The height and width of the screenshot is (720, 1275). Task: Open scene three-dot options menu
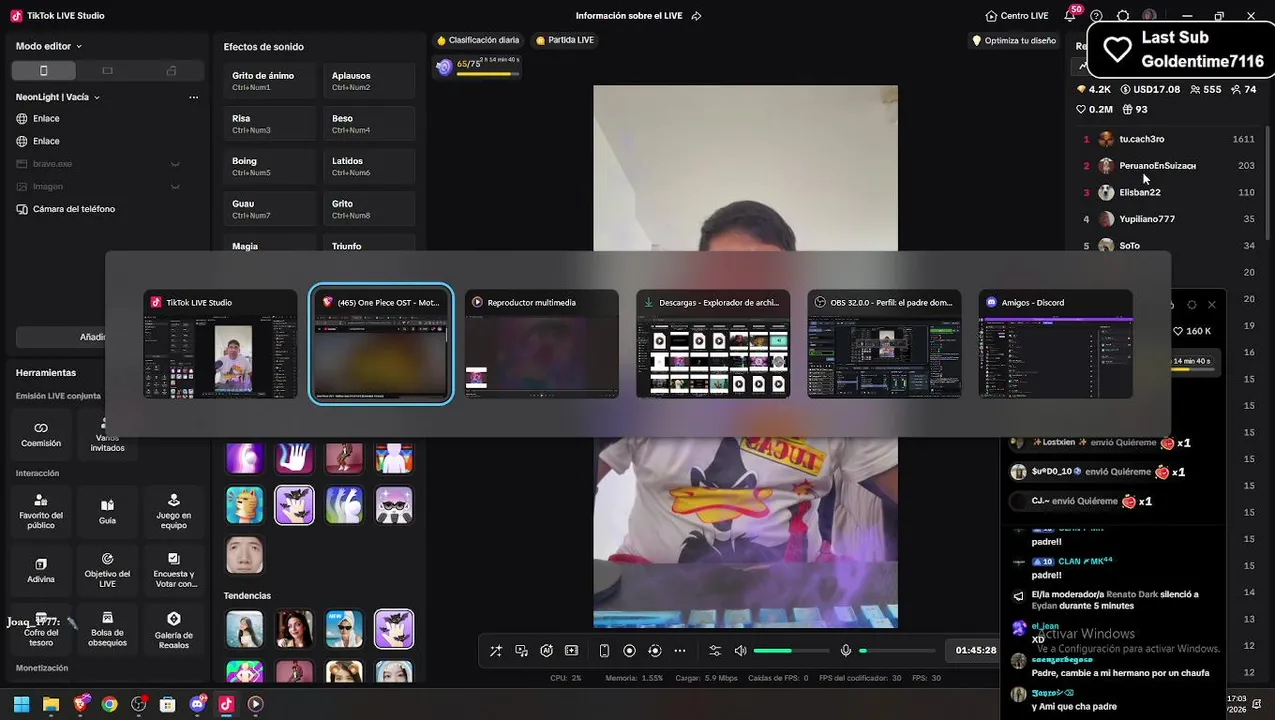194,97
